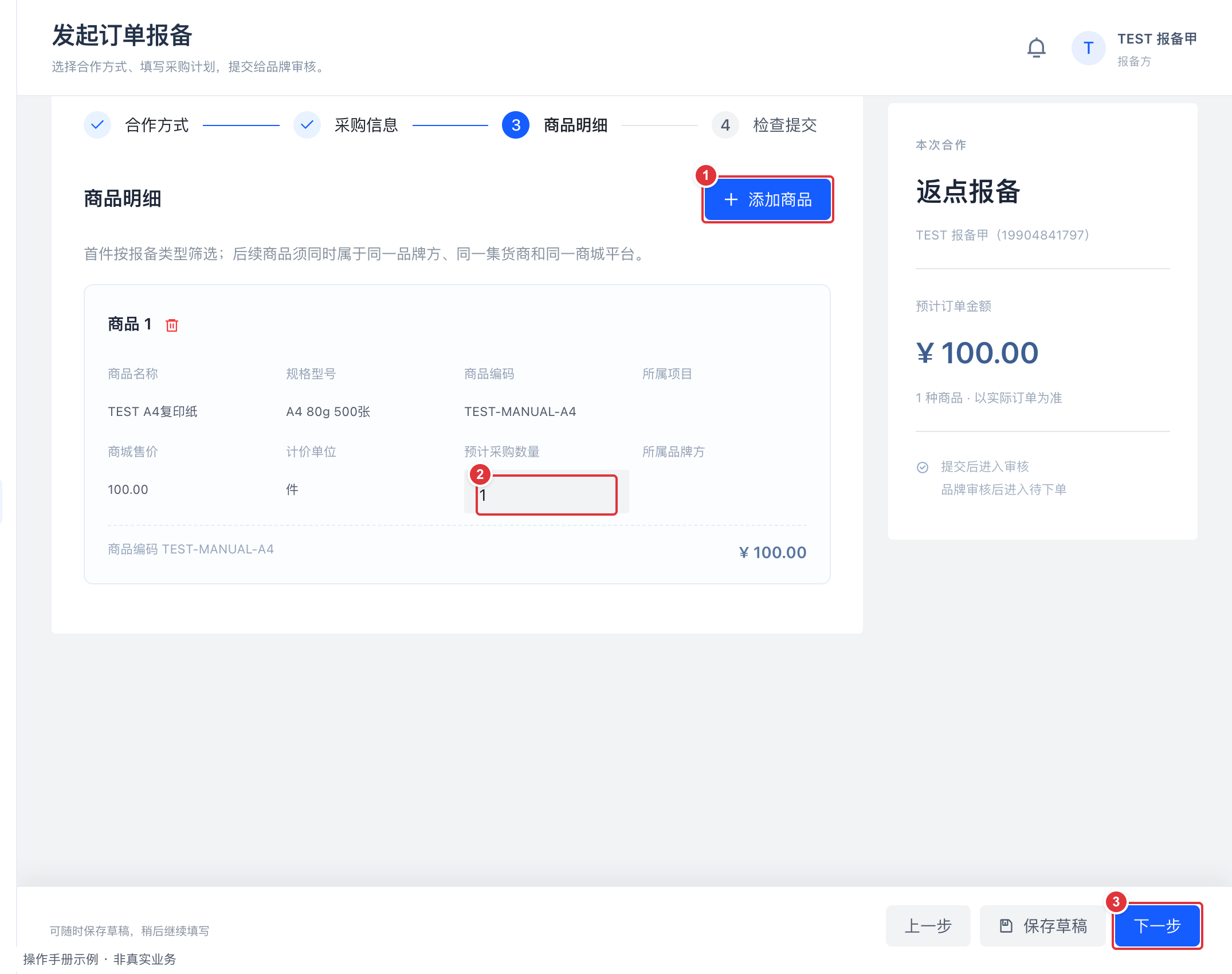Open the TEST 报备甲 account name
Image resolution: width=1232 pixels, height=974 pixels.
1157,39
